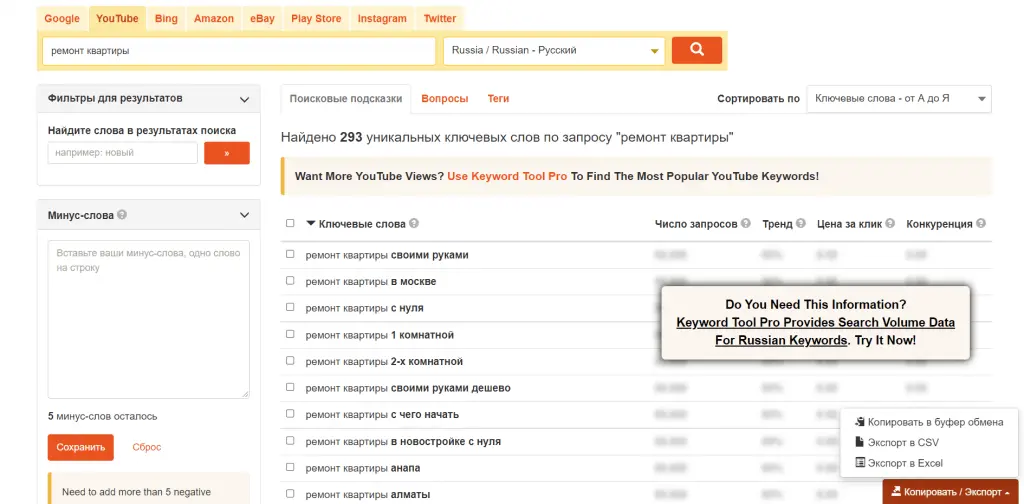The image size is (1024, 504).
Task: Open the Копировать / Экспорт dropdown button
Action: coord(950,492)
